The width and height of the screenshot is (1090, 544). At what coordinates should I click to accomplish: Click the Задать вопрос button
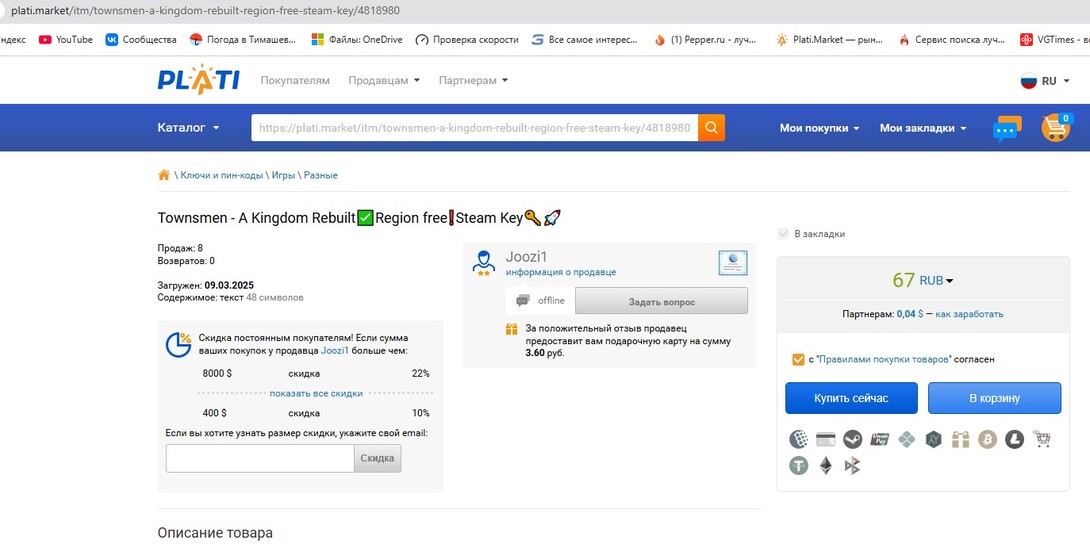click(662, 302)
